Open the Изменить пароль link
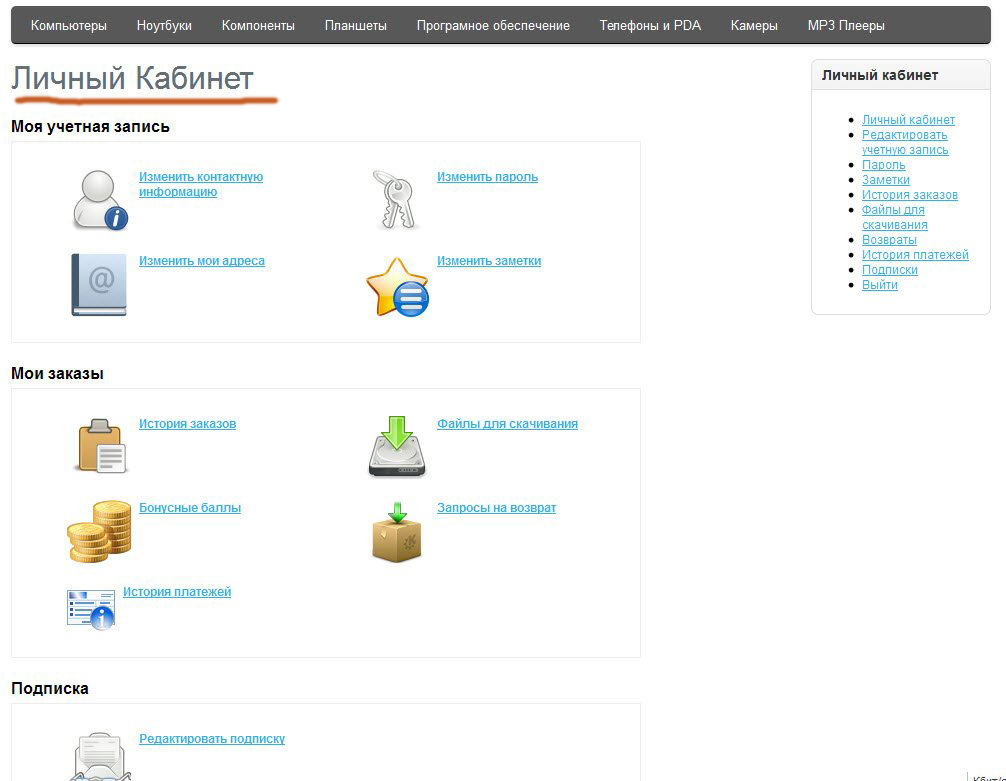 487,177
